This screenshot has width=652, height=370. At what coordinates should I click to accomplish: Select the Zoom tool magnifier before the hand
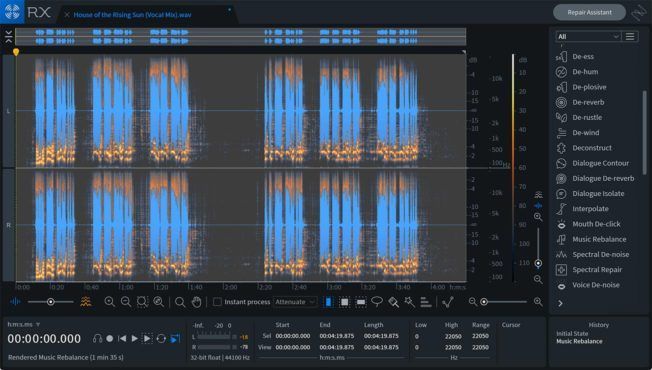tap(180, 302)
